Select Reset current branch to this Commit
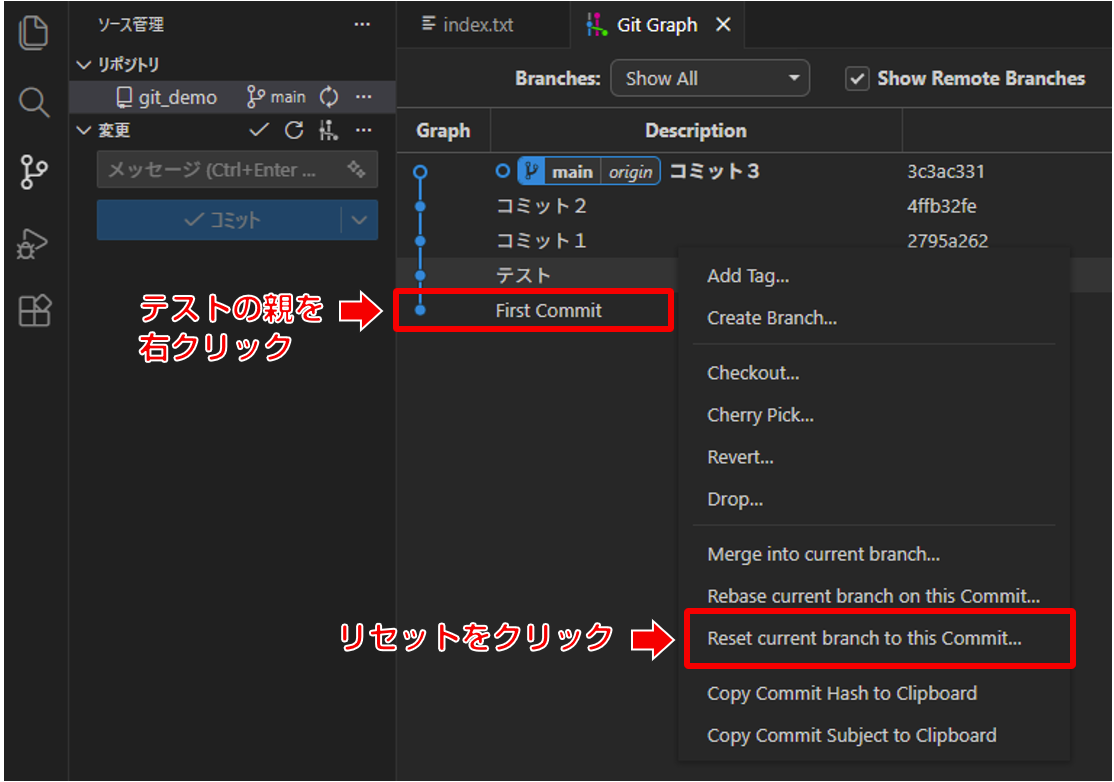Screen dimensions: 1114x782 tap(864, 638)
